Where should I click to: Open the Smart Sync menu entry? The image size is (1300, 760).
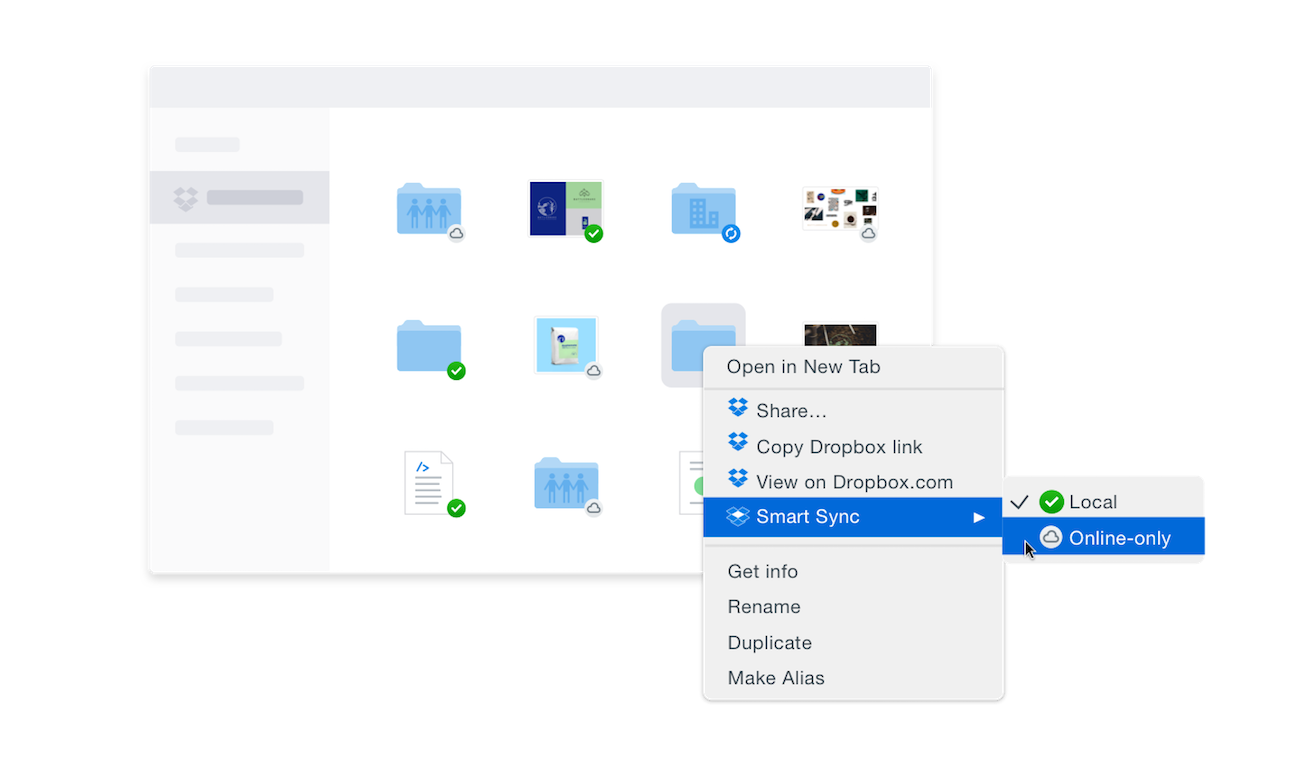click(x=807, y=517)
